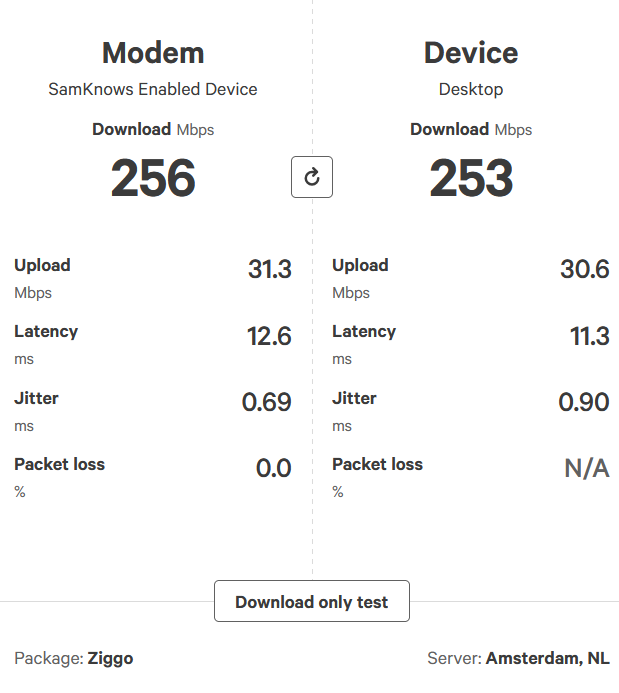Click the modem packet loss value 0.0
Viewport: 619px width, 693px height.
click(x=273, y=468)
